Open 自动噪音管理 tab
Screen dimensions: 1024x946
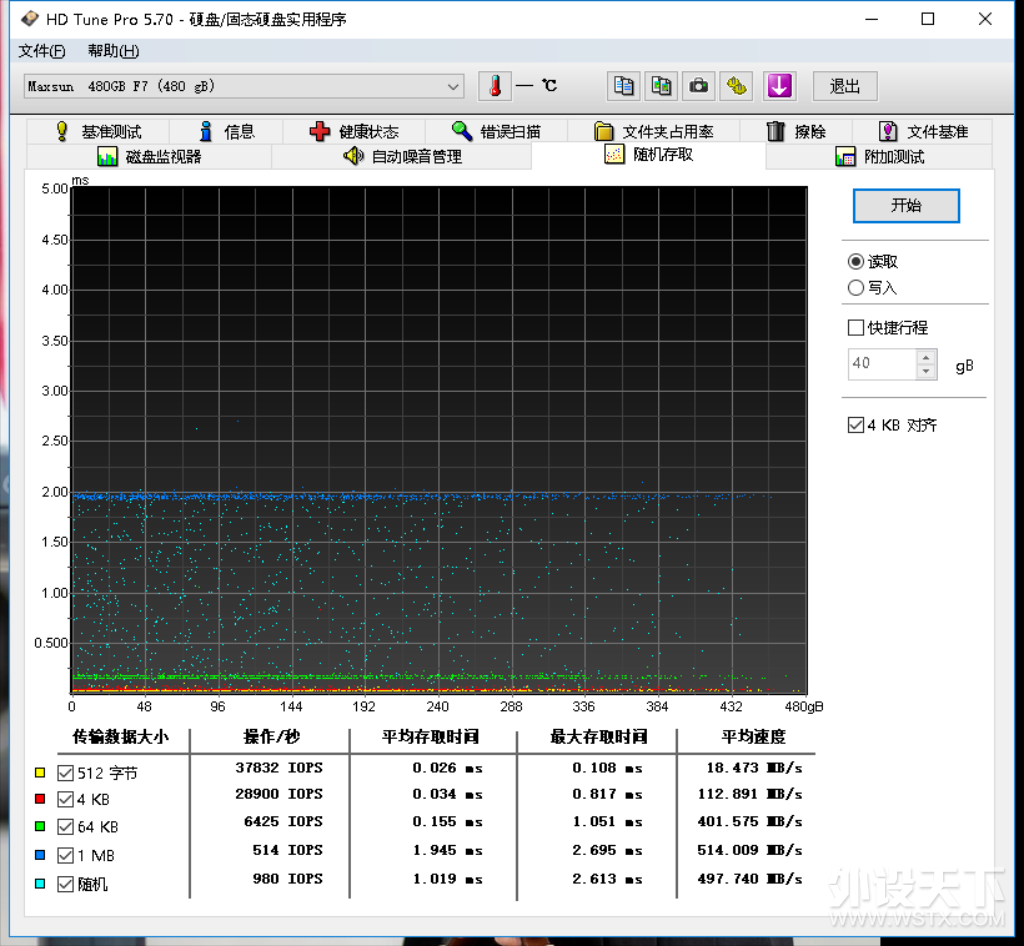[402, 157]
